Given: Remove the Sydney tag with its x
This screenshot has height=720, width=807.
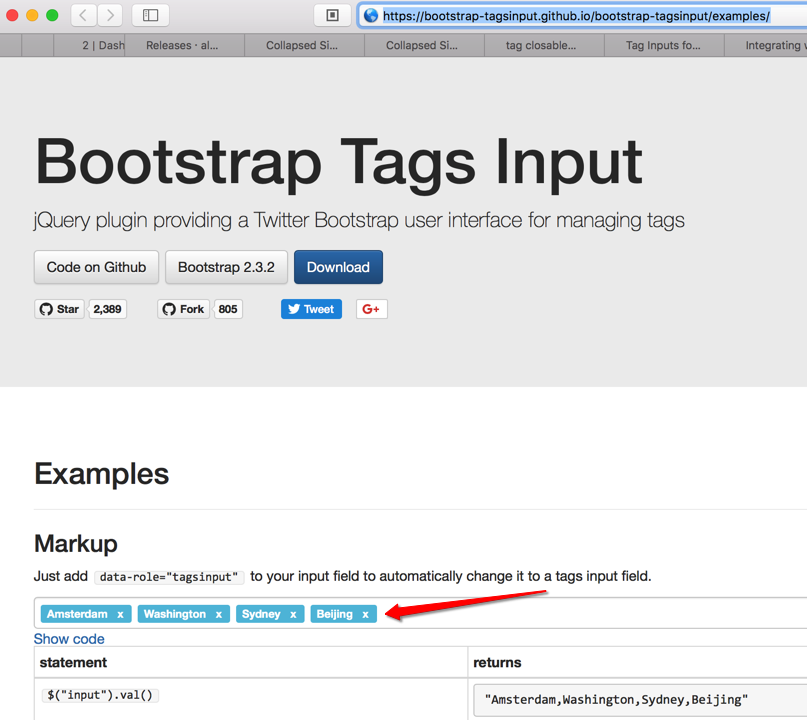Looking at the screenshot, I should pos(293,614).
